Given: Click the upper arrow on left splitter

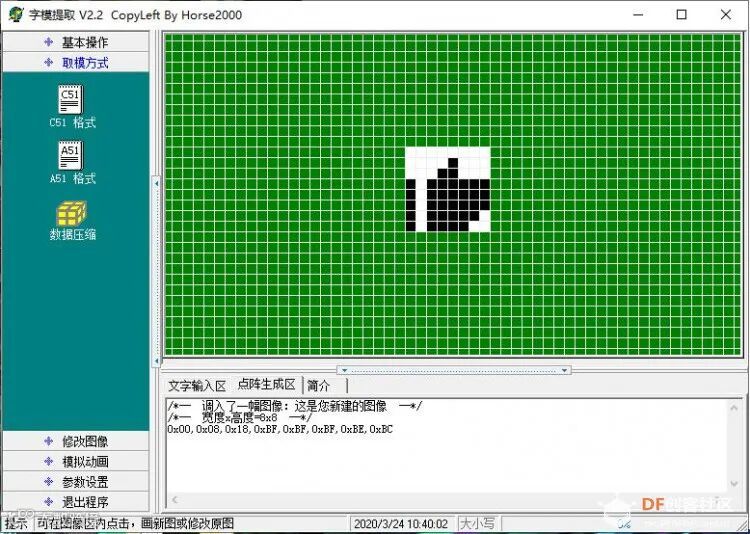Looking at the screenshot, I should point(156,183).
